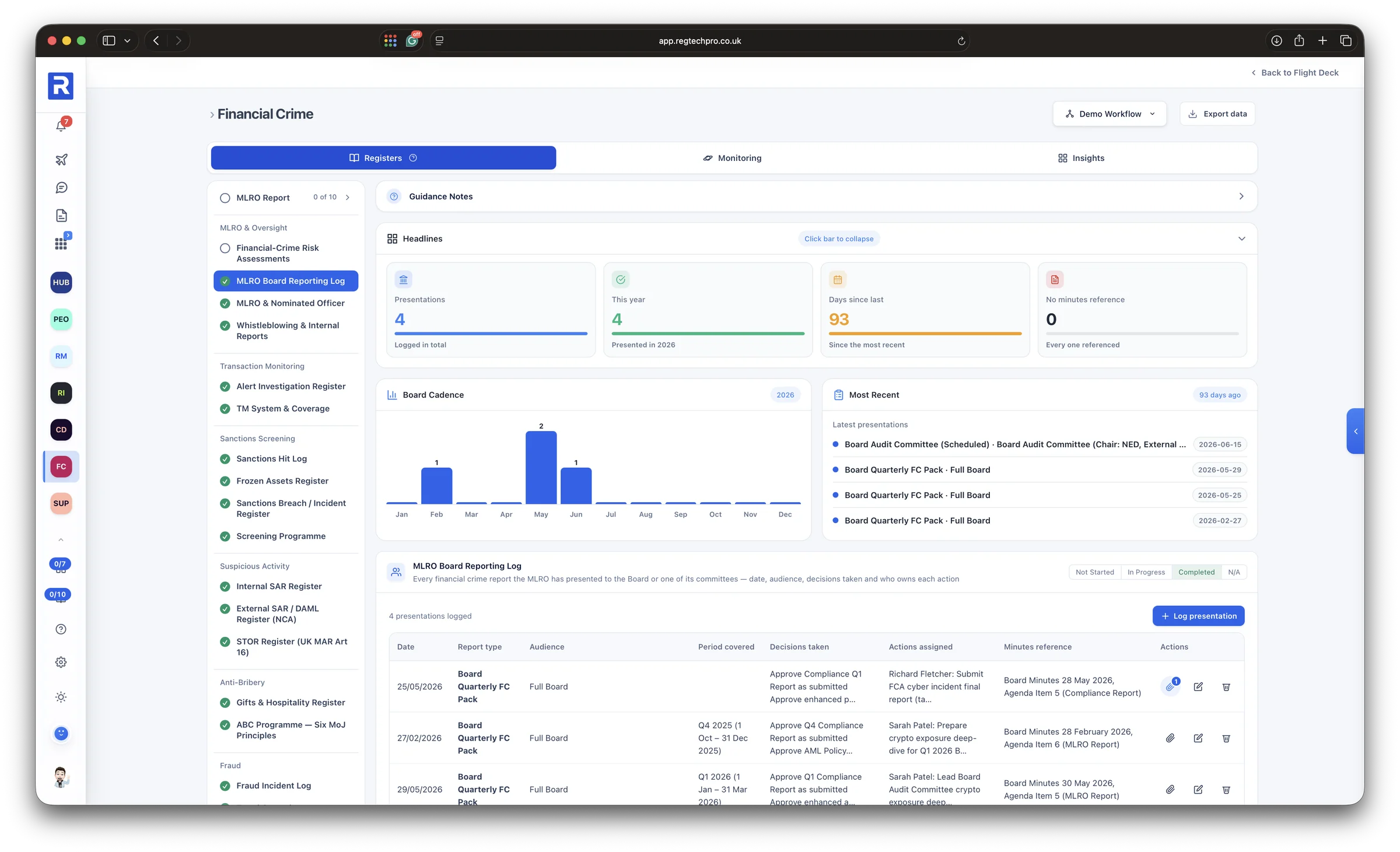Click Export data button

(1217, 114)
